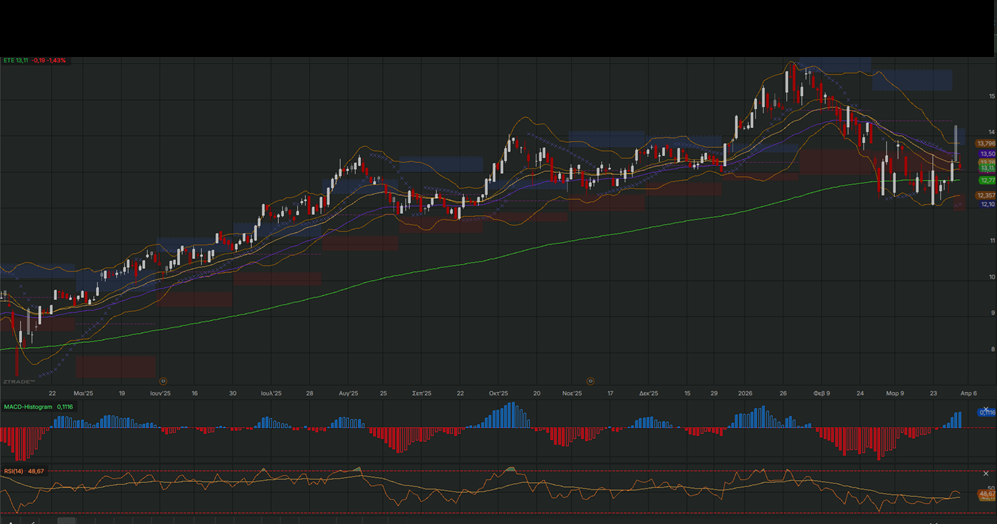Click the -0,19 -1,43% price change text

(x=49, y=60)
